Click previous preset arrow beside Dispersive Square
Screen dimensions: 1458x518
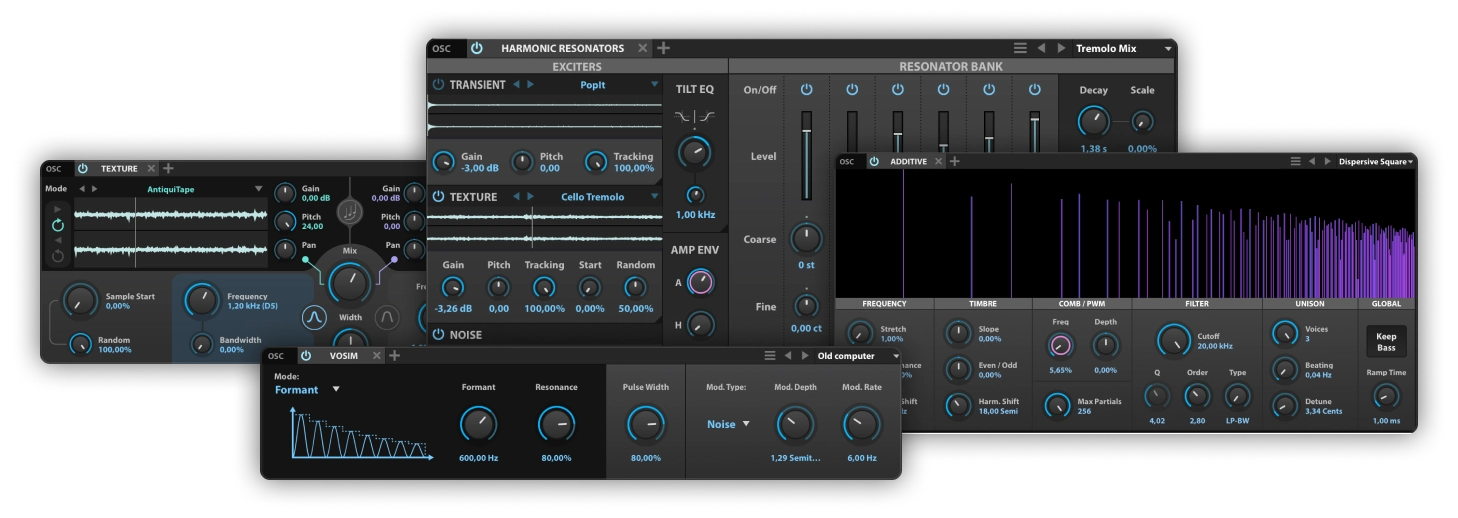click(1311, 161)
